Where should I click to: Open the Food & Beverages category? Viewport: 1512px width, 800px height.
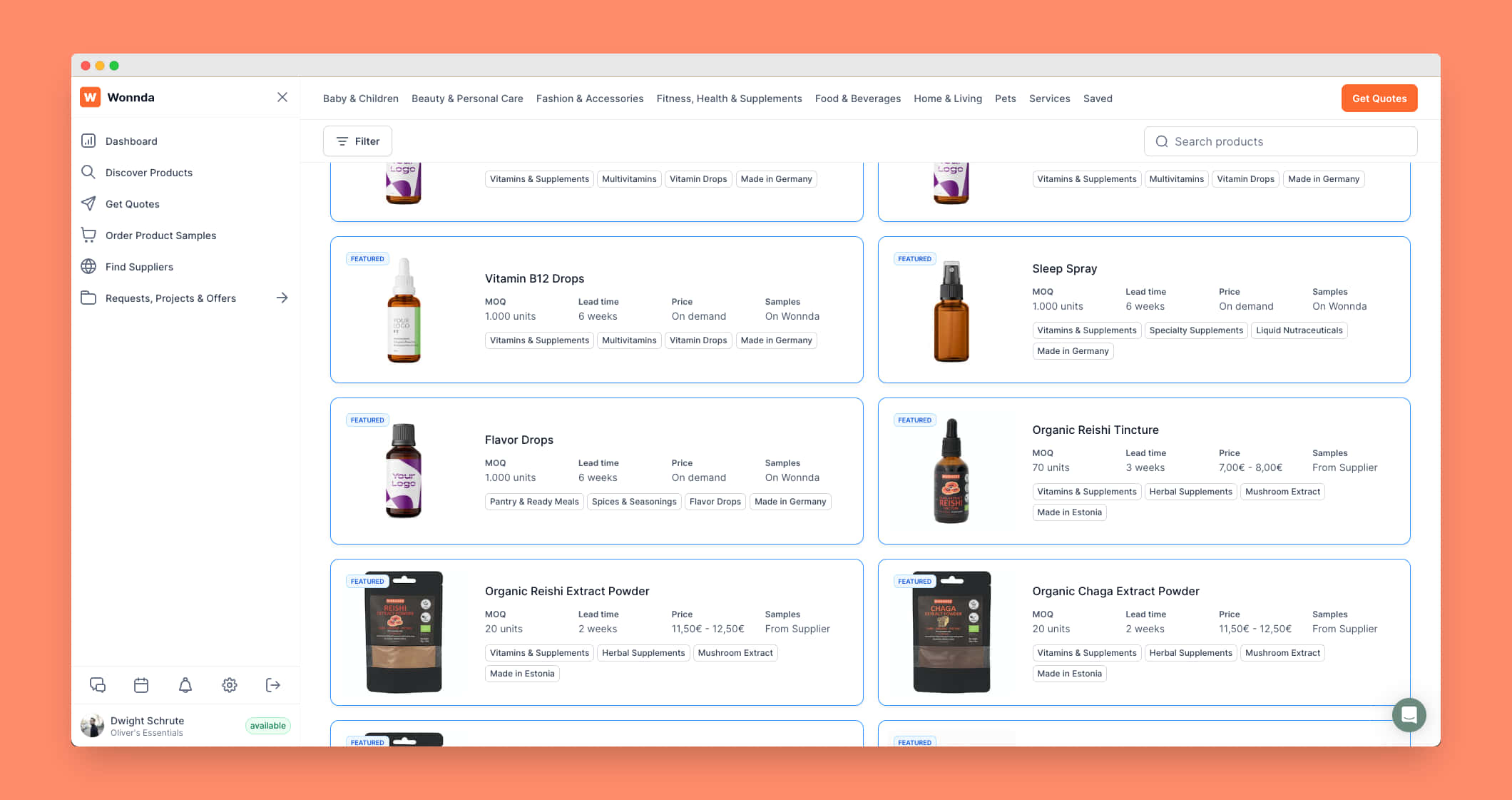click(x=858, y=98)
